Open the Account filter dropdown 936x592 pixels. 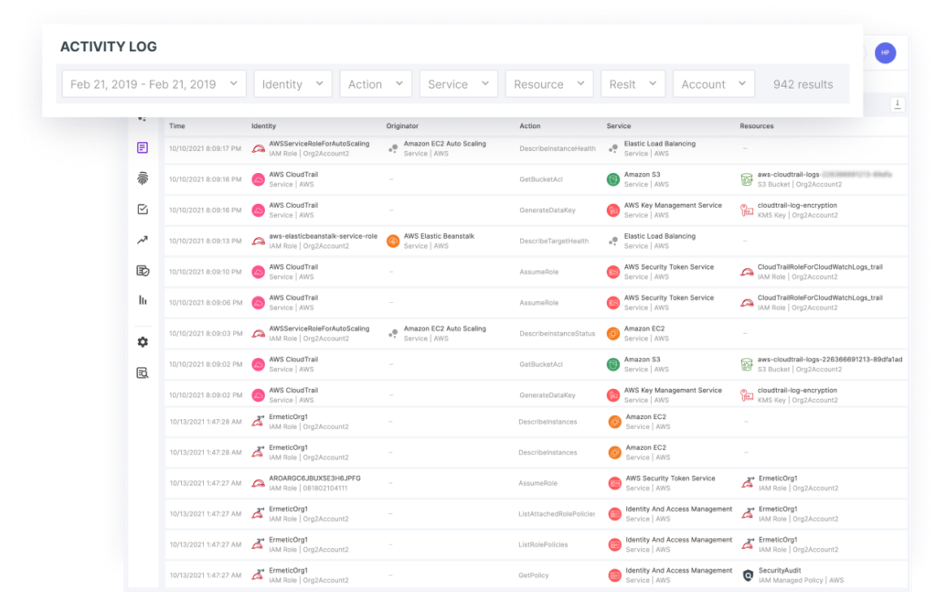click(x=713, y=84)
